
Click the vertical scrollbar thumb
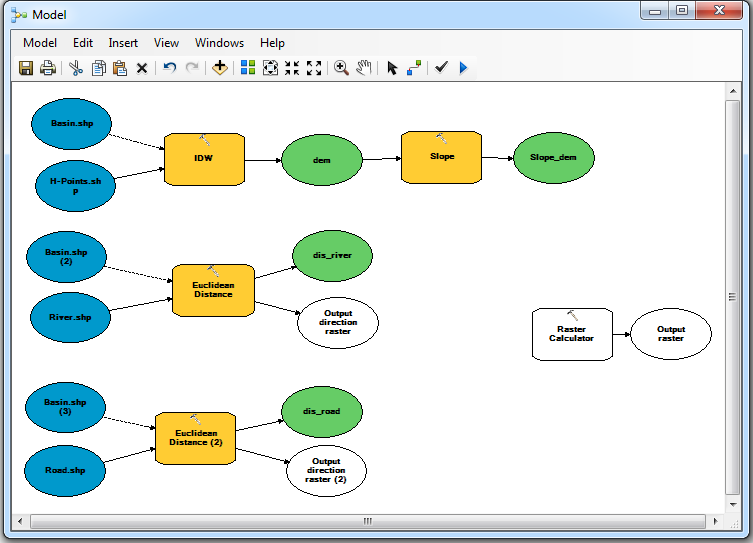point(733,297)
